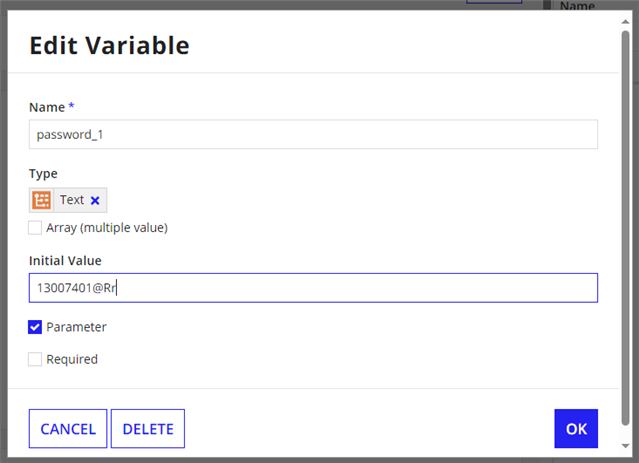Click the scrollbar up arrow
This screenshot has height=463, width=639.
point(626,21)
